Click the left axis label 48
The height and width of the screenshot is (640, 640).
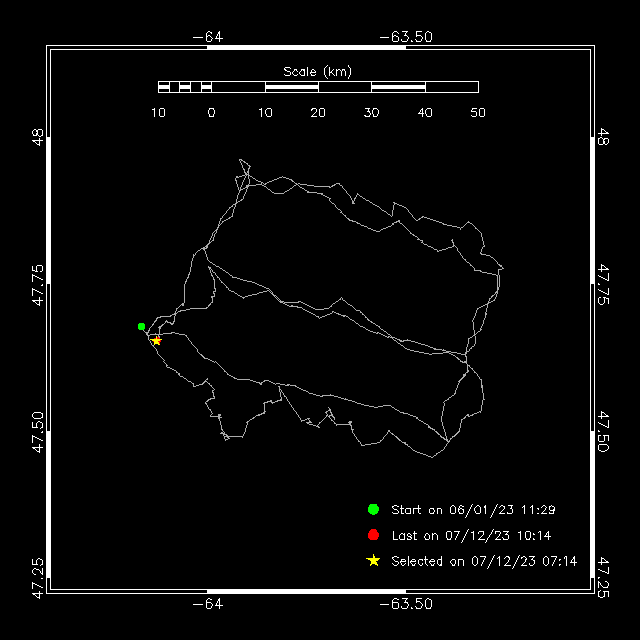point(38,138)
